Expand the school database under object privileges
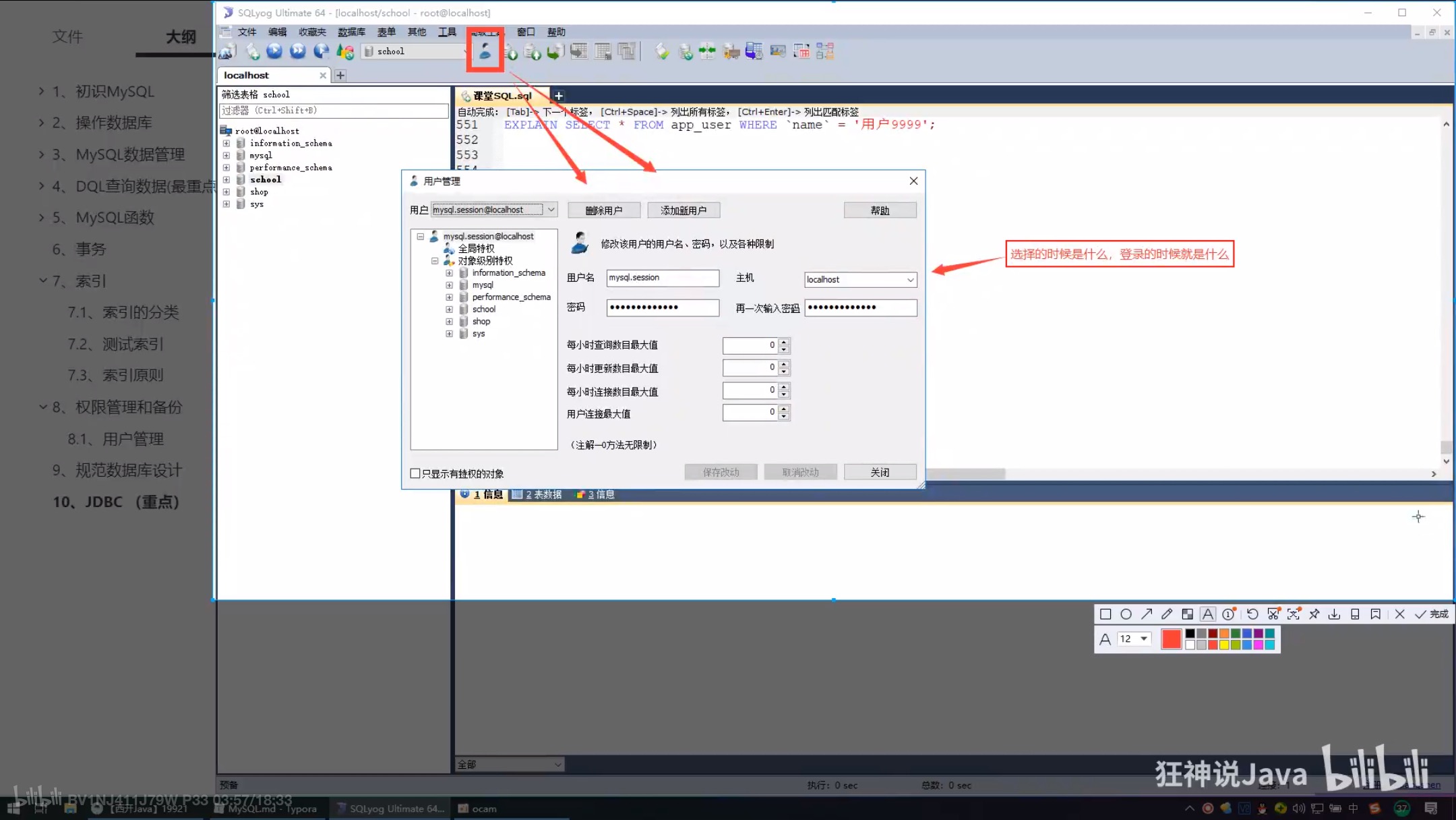 (450, 310)
